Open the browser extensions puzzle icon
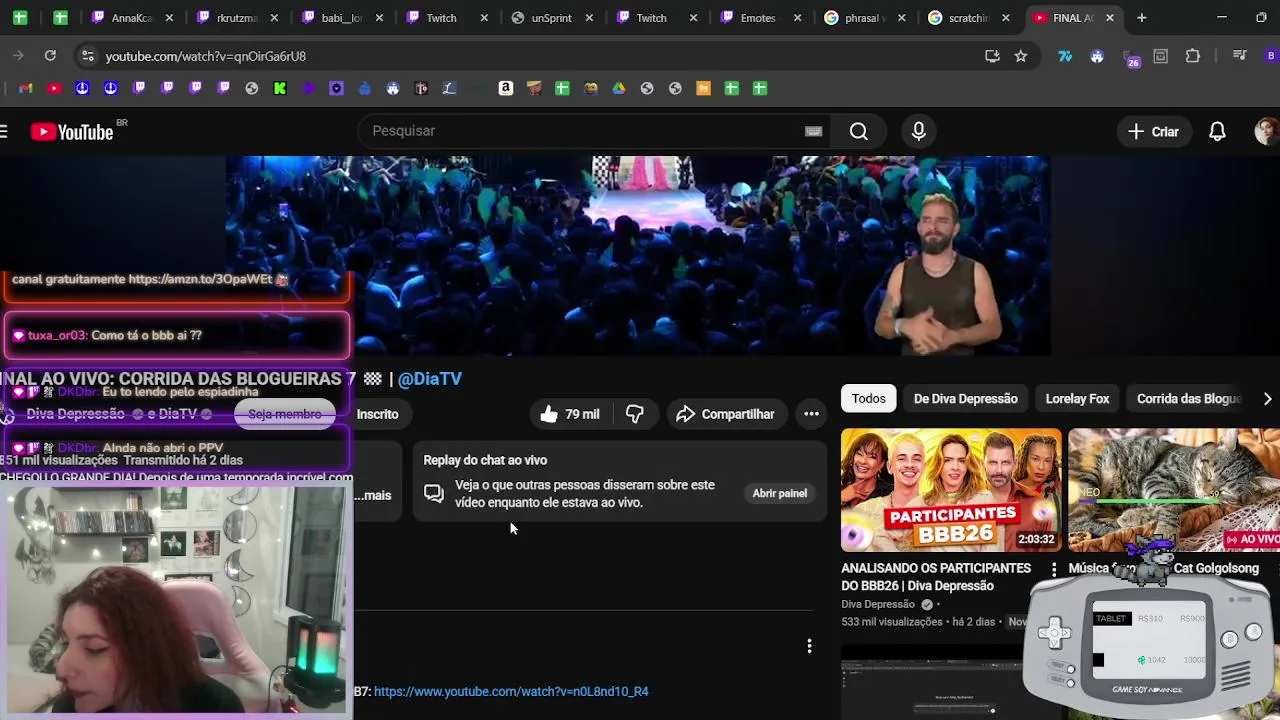This screenshot has height=720, width=1280. 1193,56
